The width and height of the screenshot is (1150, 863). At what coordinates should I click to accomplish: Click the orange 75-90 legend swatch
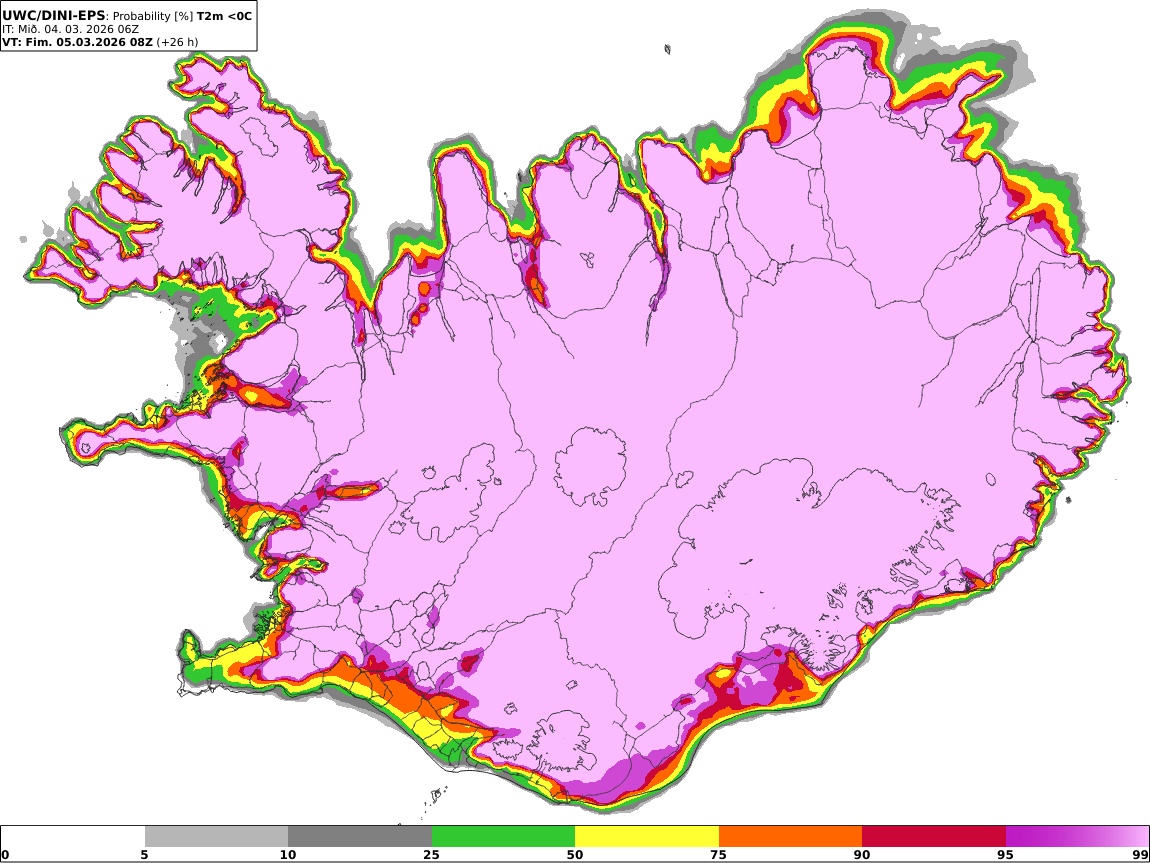(790, 837)
